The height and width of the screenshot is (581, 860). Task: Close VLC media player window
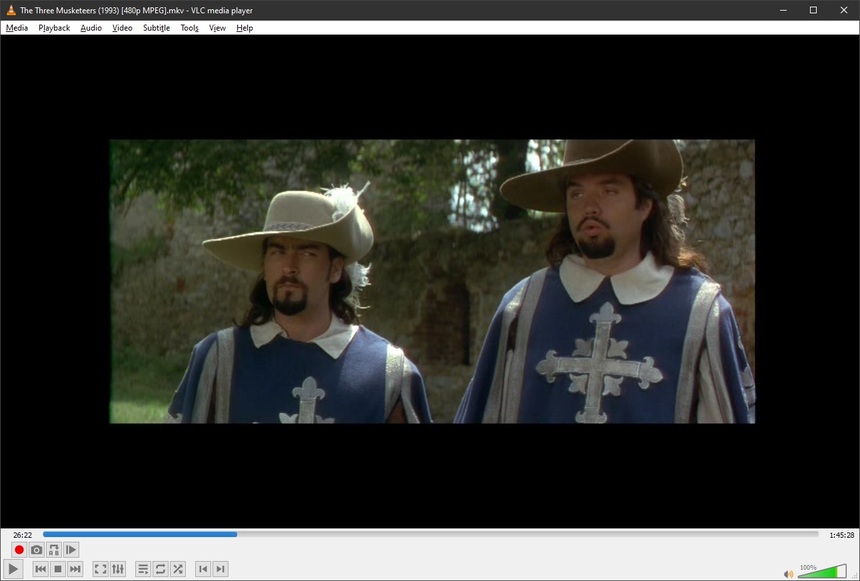[844, 10]
